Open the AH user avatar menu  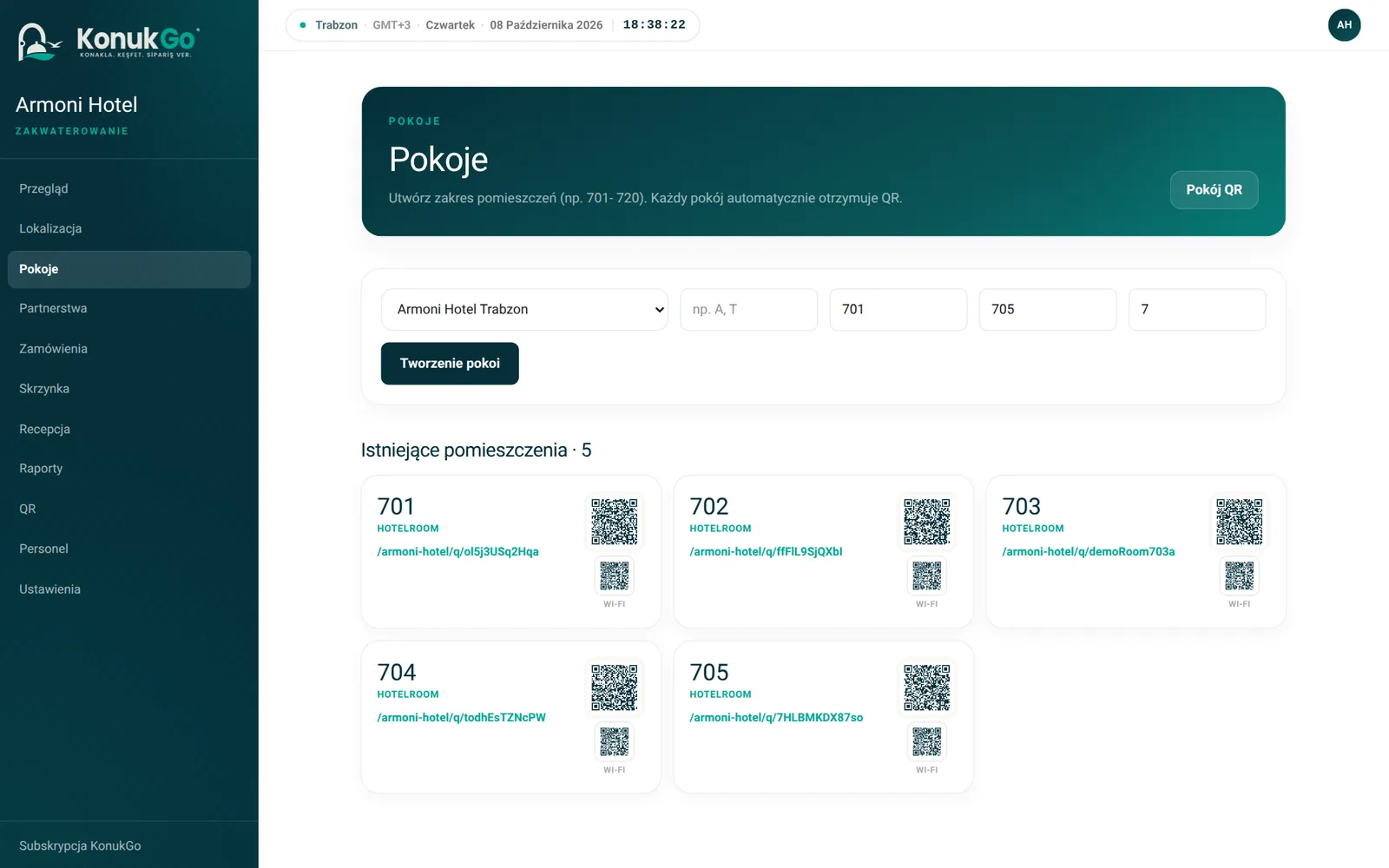coord(1344,25)
